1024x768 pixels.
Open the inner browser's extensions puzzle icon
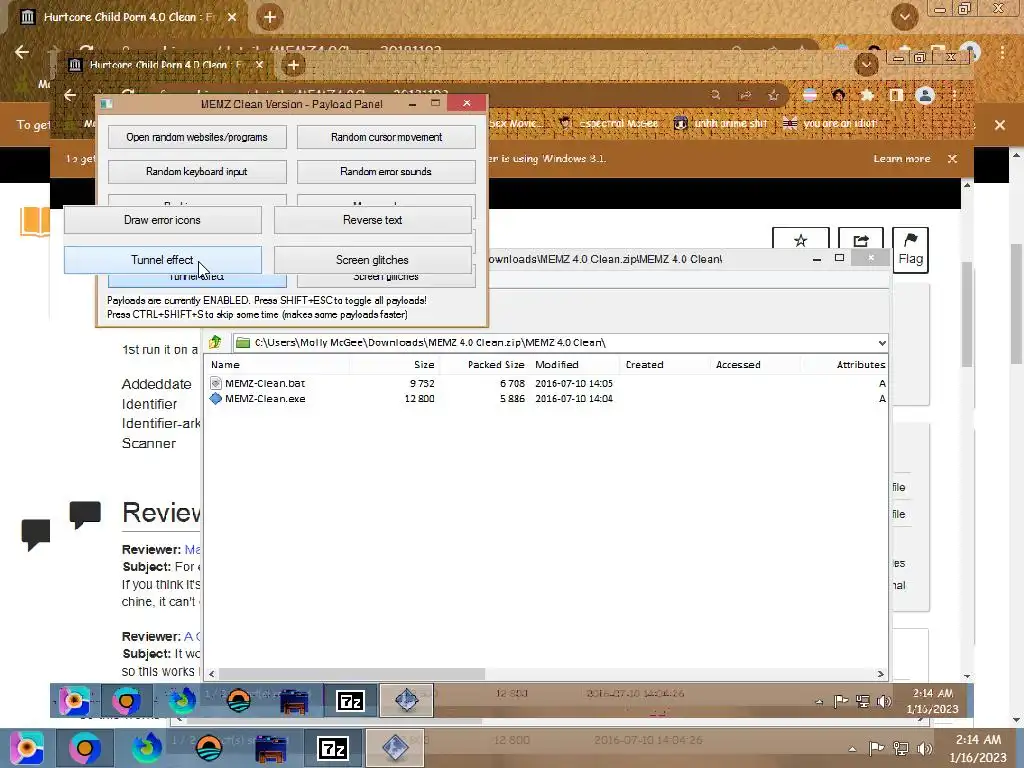coord(867,95)
